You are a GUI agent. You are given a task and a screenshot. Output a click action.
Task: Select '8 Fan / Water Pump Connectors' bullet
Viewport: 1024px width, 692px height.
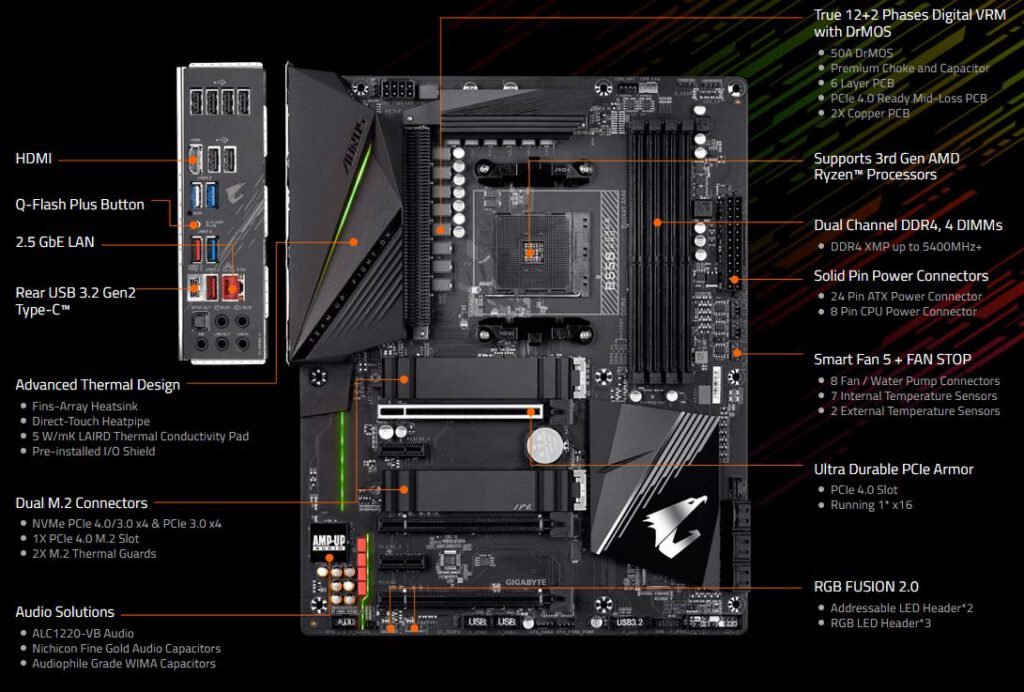915,381
